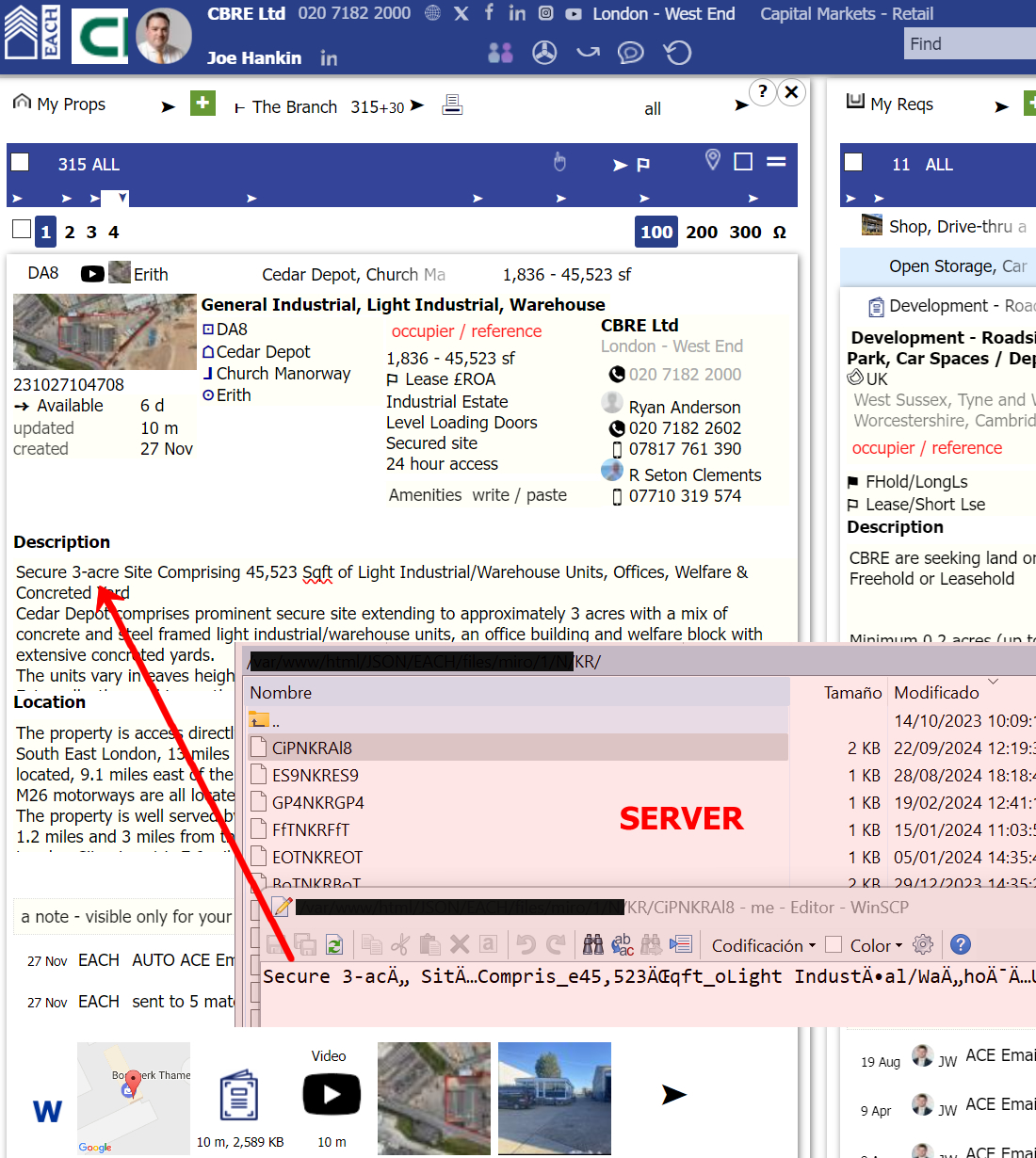Go to page 3 of results
The image size is (1036, 1158).
click(x=91, y=232)
